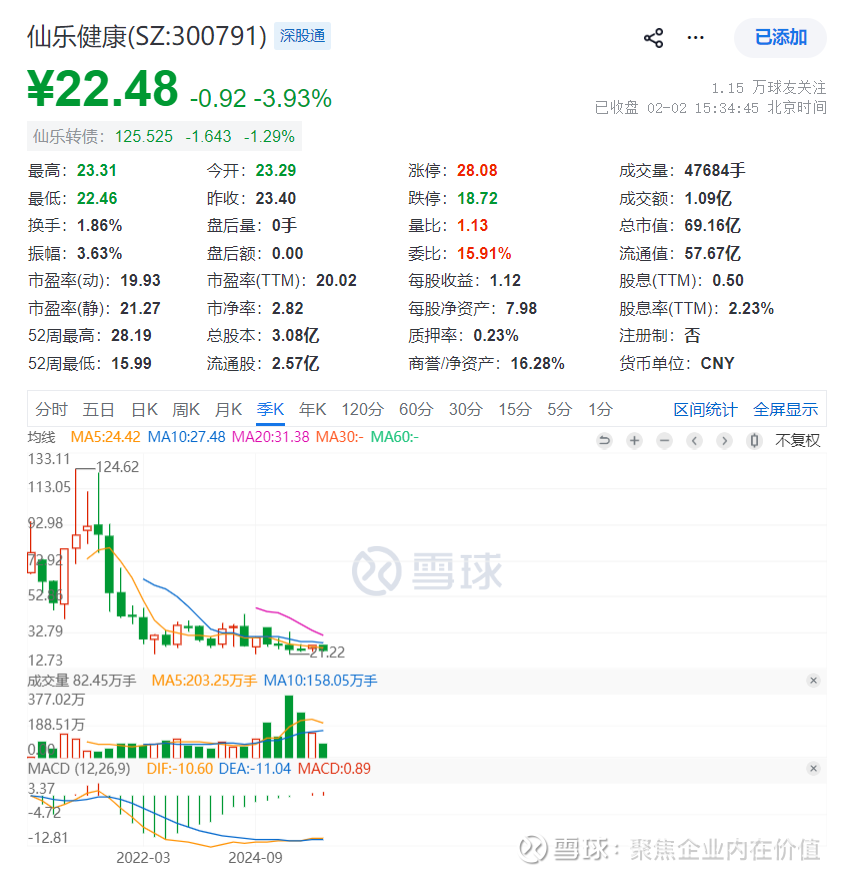Click the 深股通 tag
This screenshot has width=845, height=875.
click(302, 36)
